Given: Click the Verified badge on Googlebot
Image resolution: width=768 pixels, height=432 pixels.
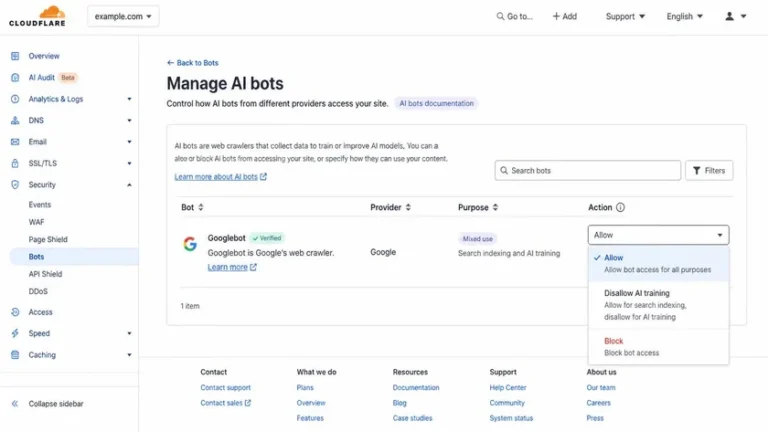Looking at the screenshot, I should tap(267, 238).
